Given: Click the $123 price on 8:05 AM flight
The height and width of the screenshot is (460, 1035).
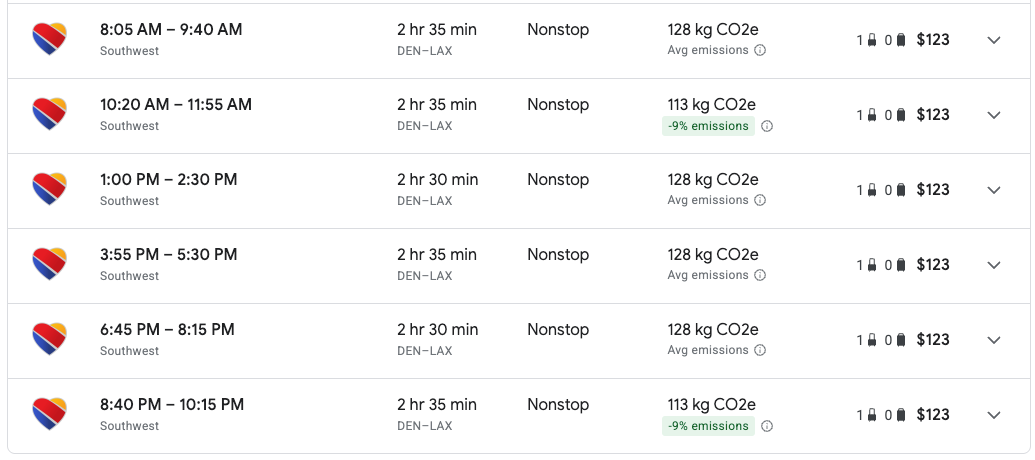Looking at the screenshot, I should click(x=933, y=40).
